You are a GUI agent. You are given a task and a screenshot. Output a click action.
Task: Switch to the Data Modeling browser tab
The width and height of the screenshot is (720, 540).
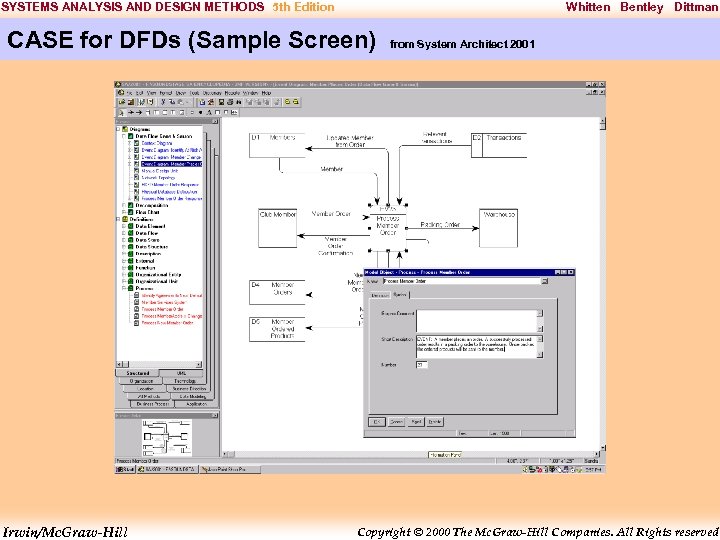[x=193, y=396]
